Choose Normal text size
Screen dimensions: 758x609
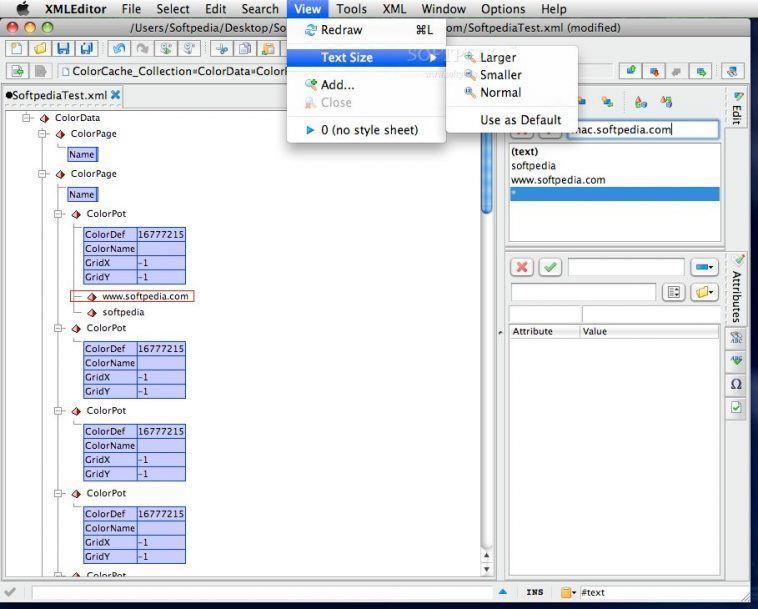coord(511,92)
